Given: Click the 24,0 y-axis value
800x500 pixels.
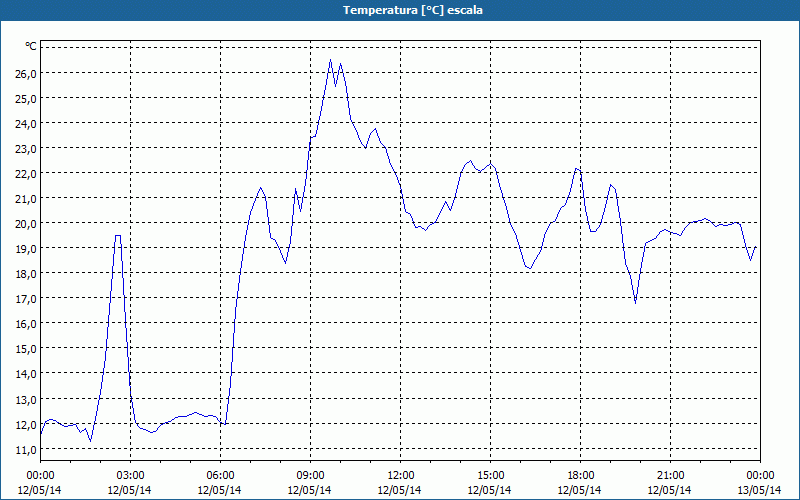Looking at the screenshot, I should click(x=26, y=124).
